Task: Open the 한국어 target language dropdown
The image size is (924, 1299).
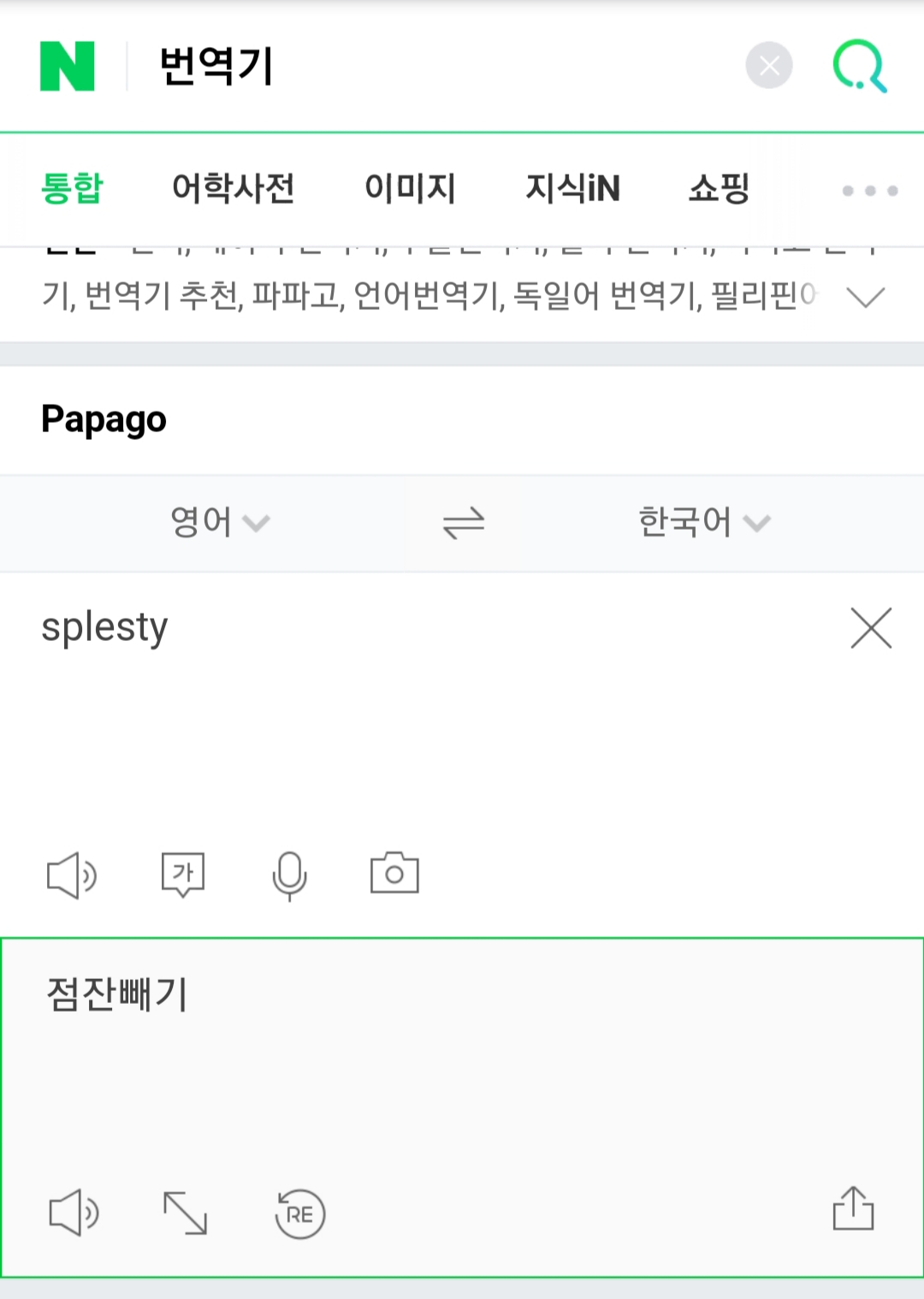Action: 703,522
